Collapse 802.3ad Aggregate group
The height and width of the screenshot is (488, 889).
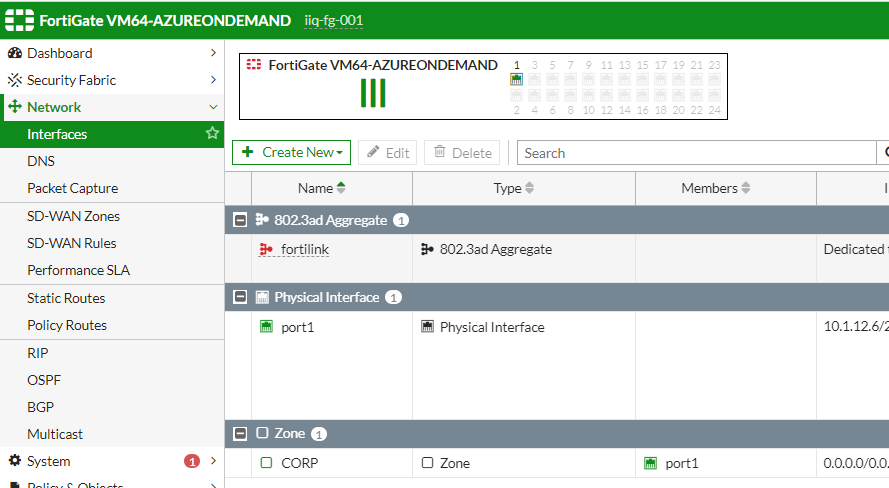pyautogui.click(x=240, y=220)
